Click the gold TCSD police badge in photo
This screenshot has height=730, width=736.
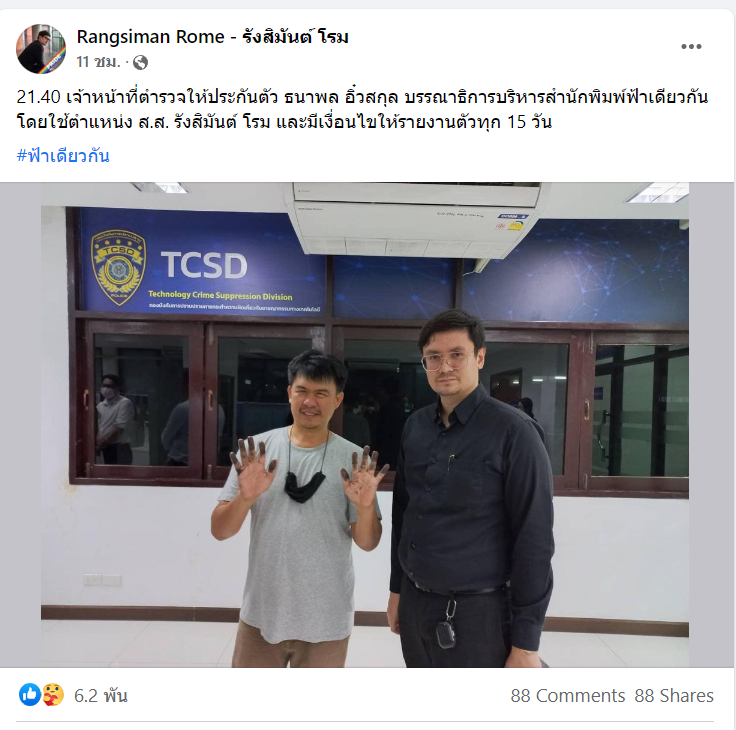pos(118,267)
